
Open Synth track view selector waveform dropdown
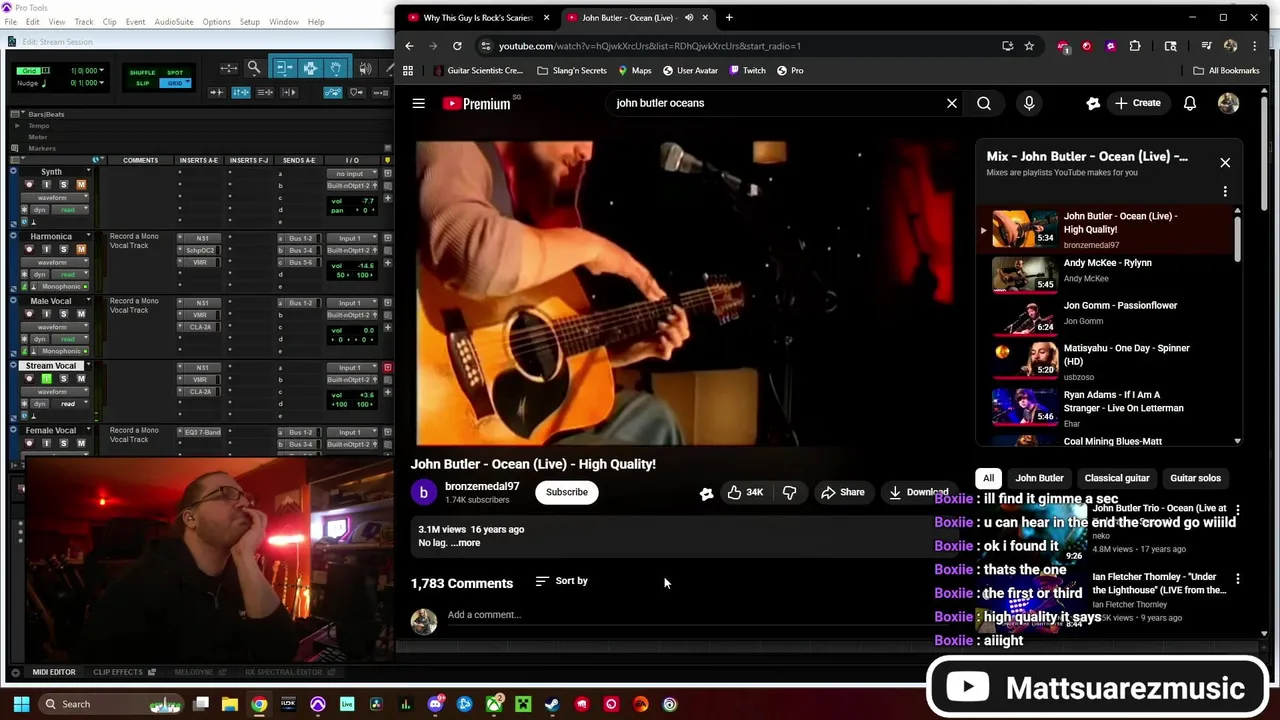coord(55,198)
